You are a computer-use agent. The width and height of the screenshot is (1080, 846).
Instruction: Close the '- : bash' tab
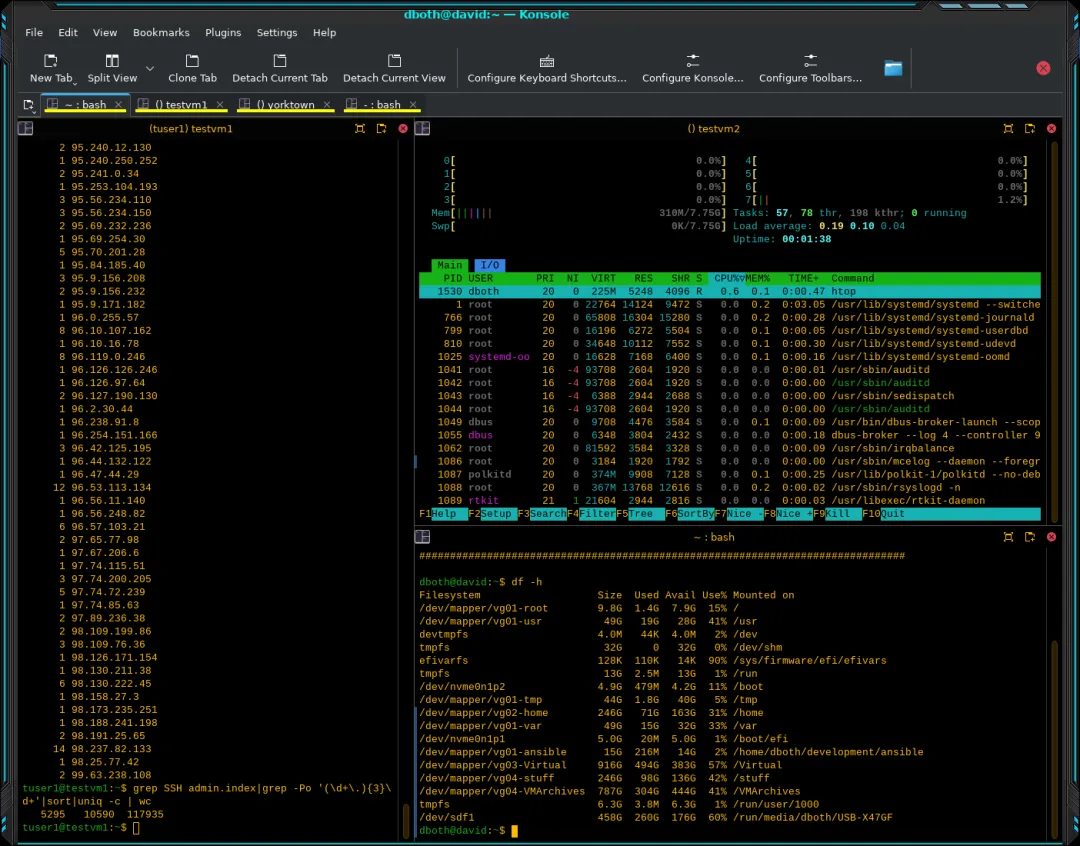click(x=413, y=105)
